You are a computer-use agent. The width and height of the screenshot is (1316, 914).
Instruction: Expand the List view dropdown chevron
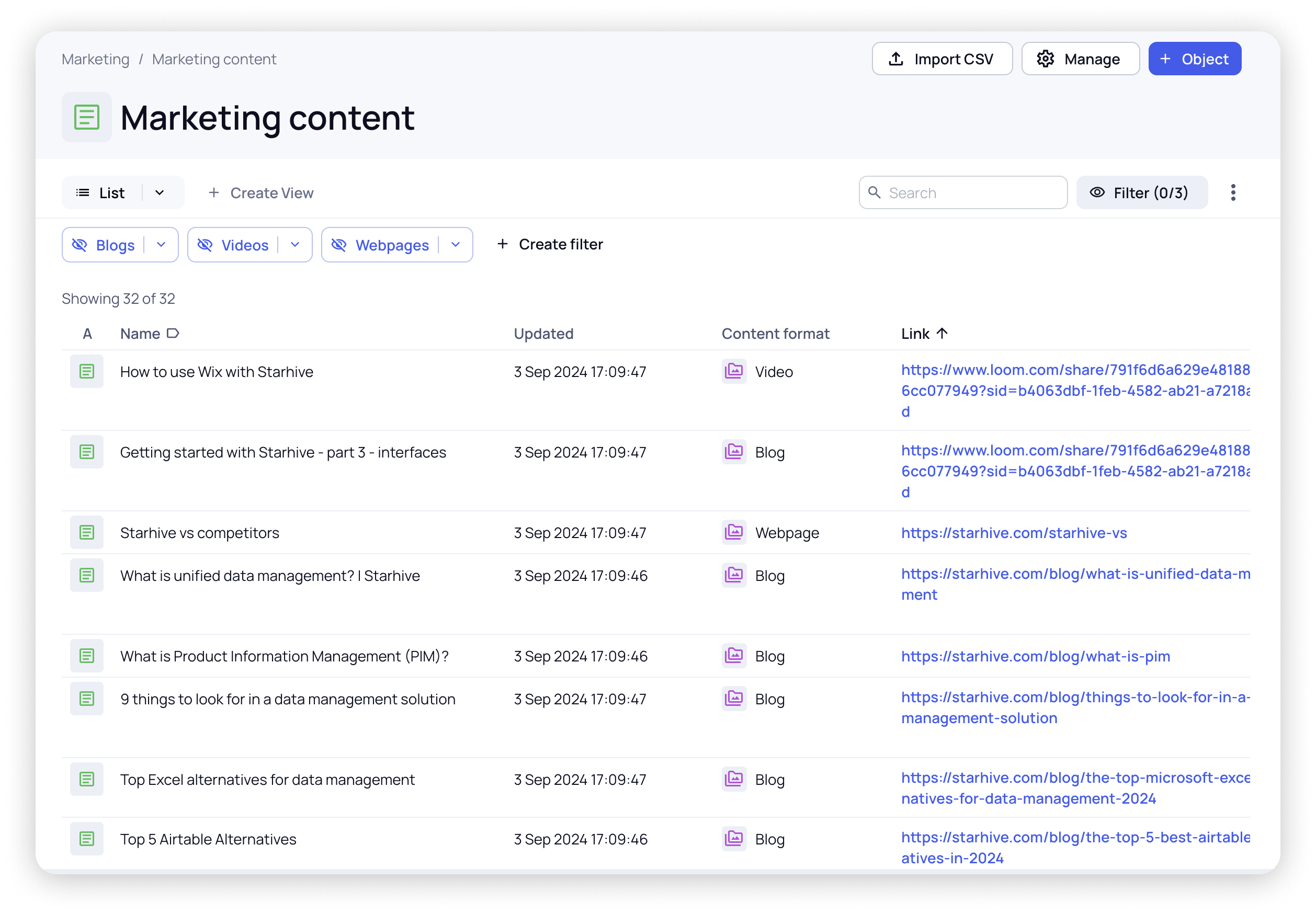pyautogui.click(x=160, y=193)
